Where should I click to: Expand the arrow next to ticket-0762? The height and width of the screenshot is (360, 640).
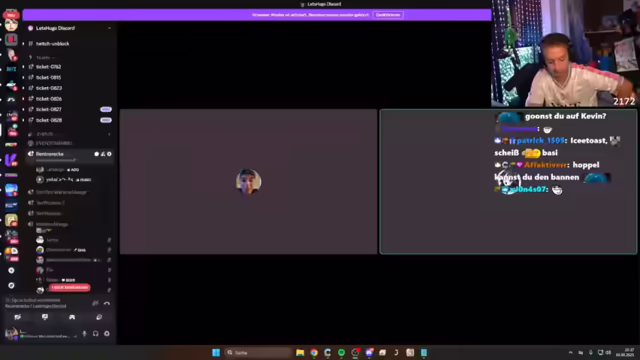click(23, 67)
